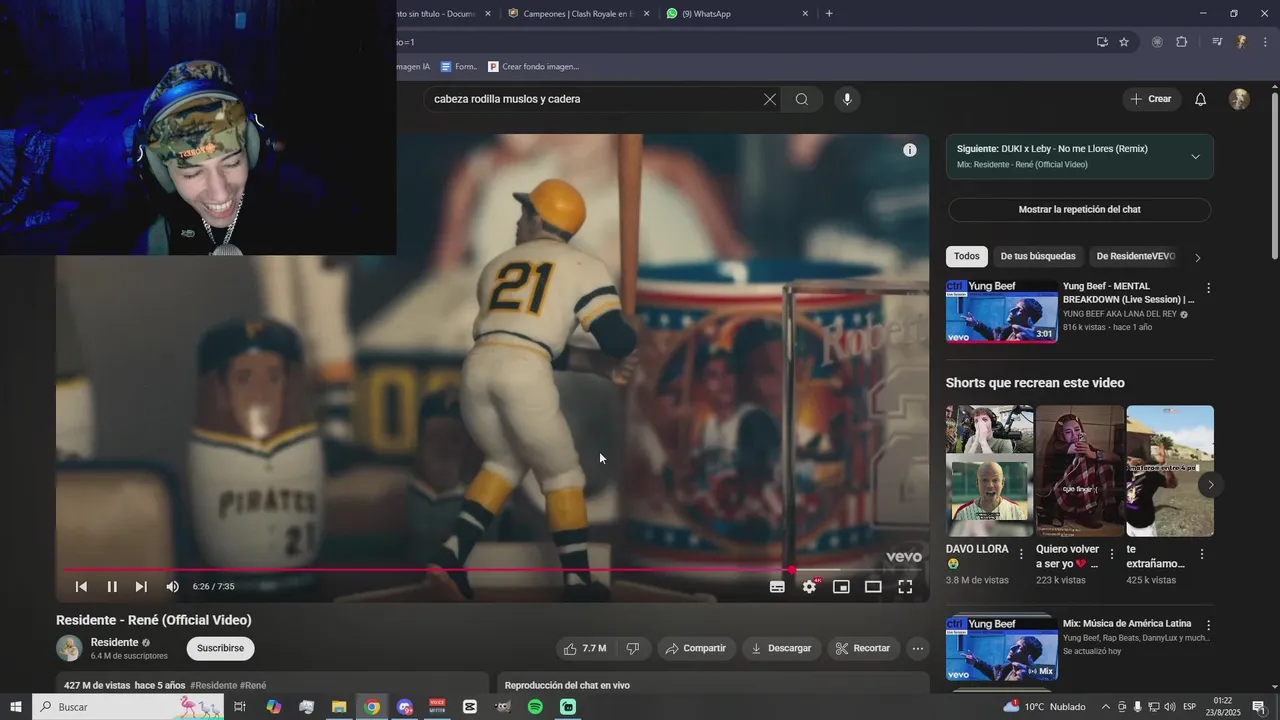Toggle subtitles on the player
Screen dimensions: 1280x720
777,587
